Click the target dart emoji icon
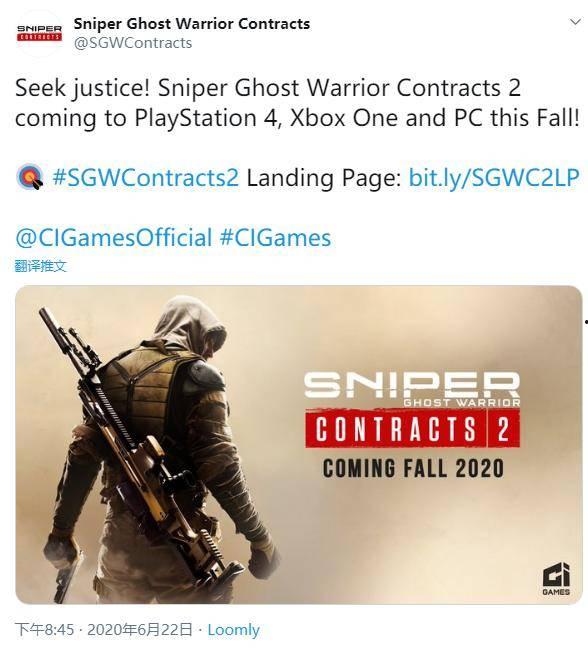The image size is (588, 653). (30, 177)
